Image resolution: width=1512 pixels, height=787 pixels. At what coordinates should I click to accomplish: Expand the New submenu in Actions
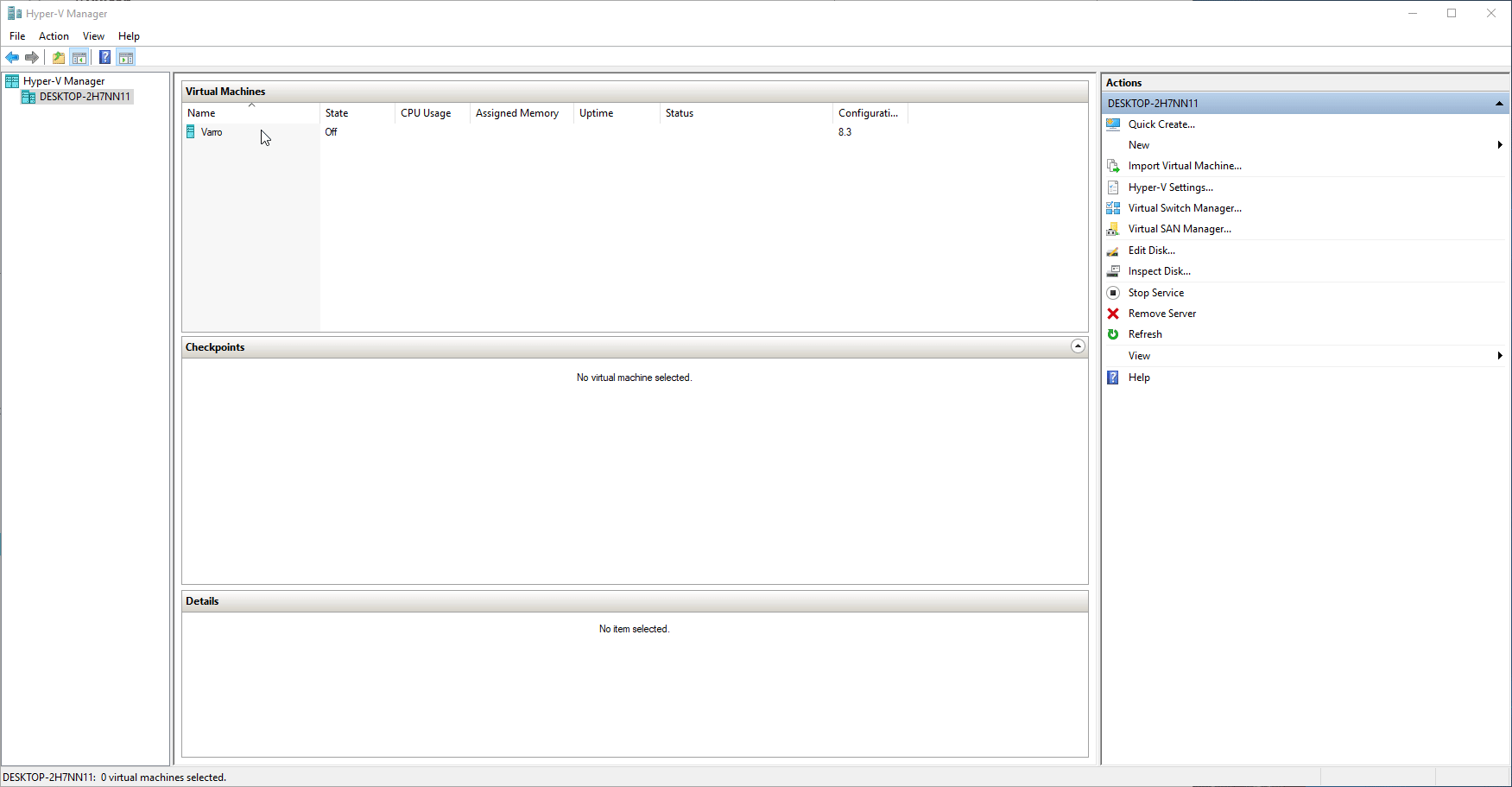tap(1499, 145)
